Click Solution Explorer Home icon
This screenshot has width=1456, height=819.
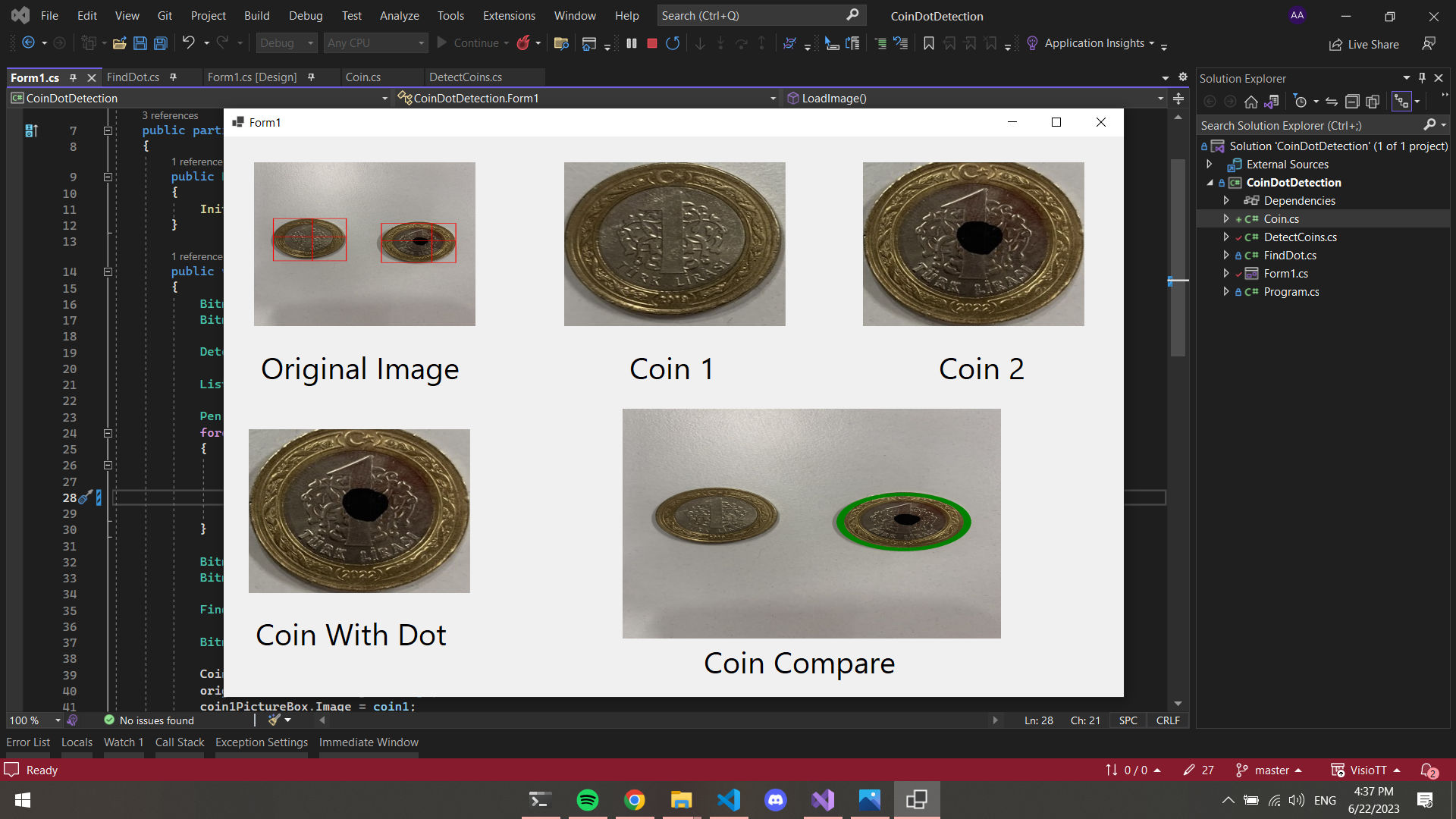pyautogui.click(x=1251, y=102)
